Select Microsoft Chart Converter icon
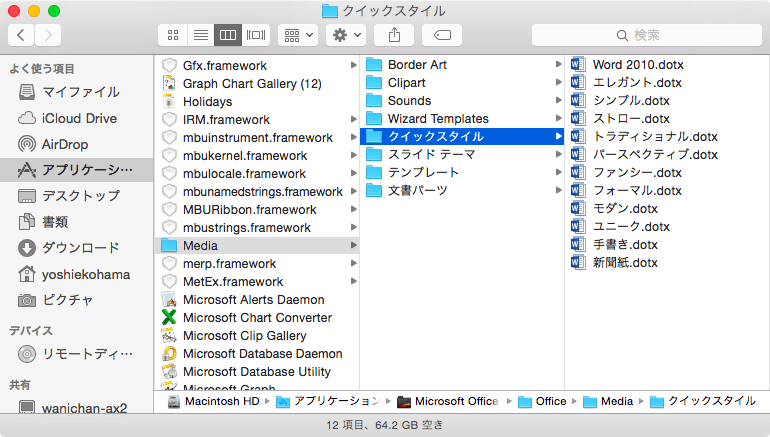This screenshot has width=770, height=437. click(x=169, y=318)
